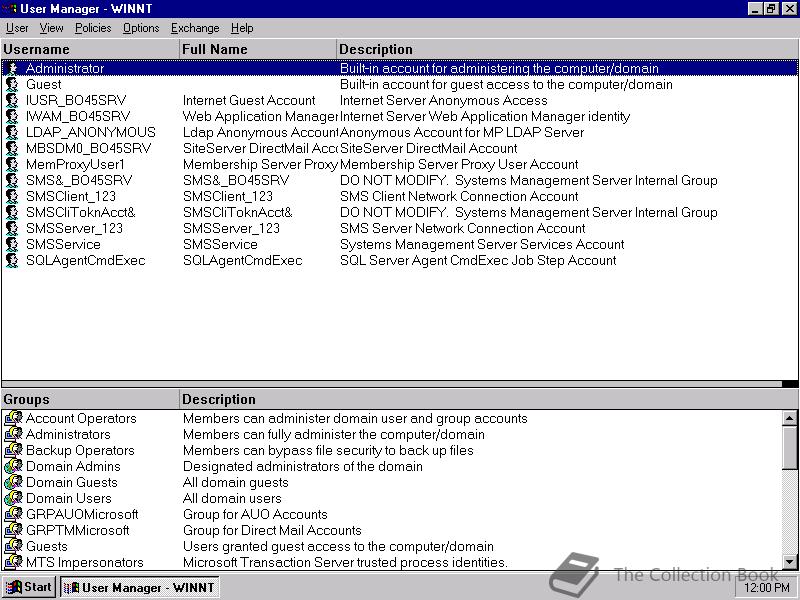Click the Administrator user icon

(x=12, y=68)
